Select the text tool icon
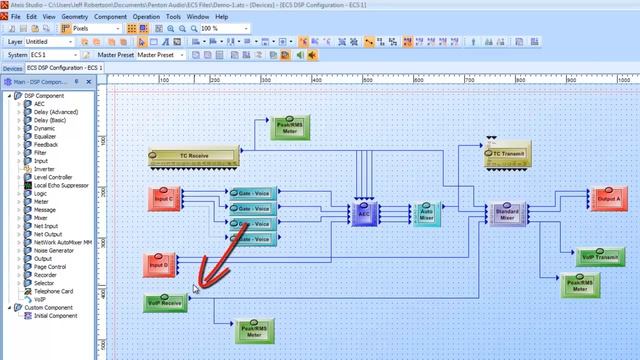The image size is (640, 360). 165,42
